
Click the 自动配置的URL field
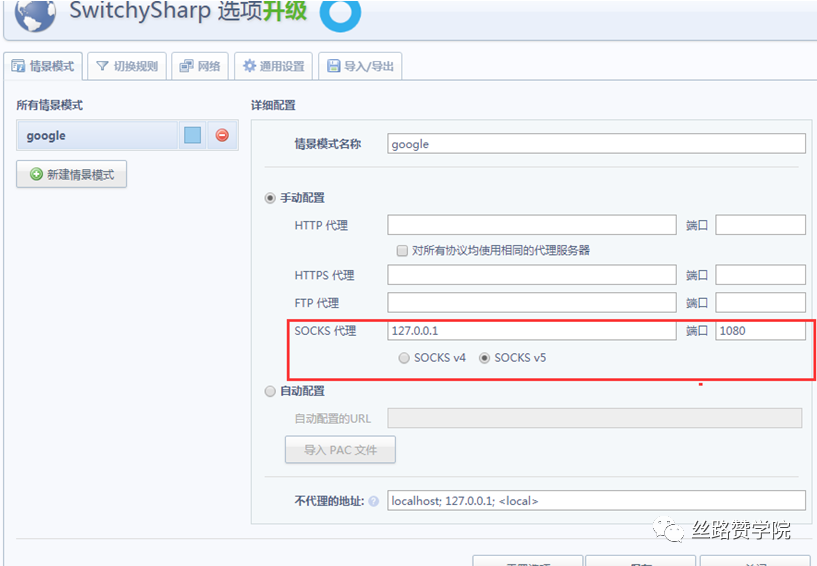coord(595,418)
